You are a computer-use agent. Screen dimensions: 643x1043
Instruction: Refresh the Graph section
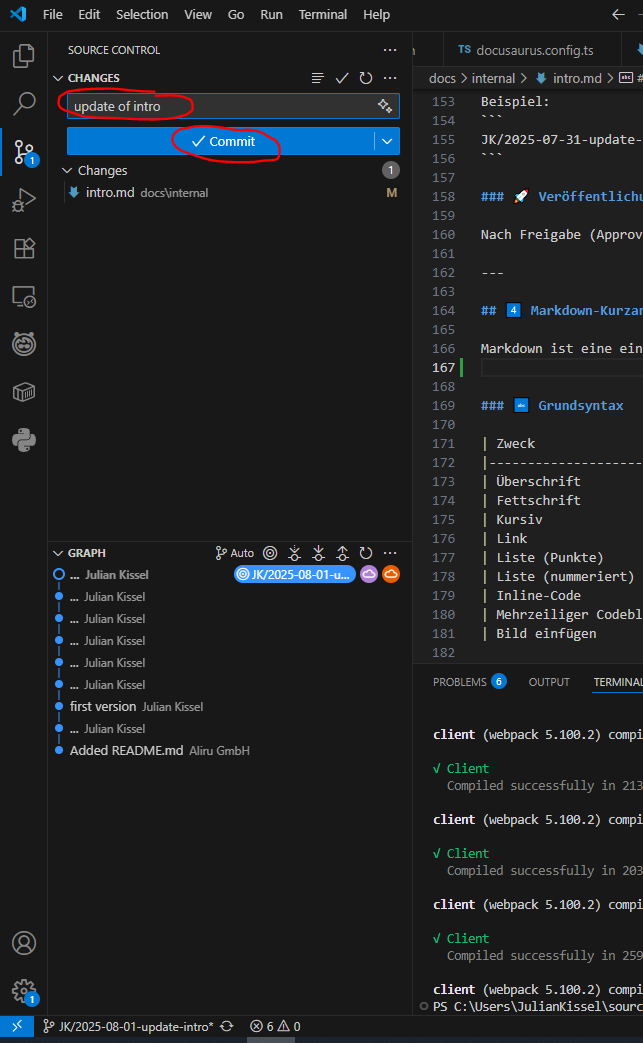tap(366, 553)
